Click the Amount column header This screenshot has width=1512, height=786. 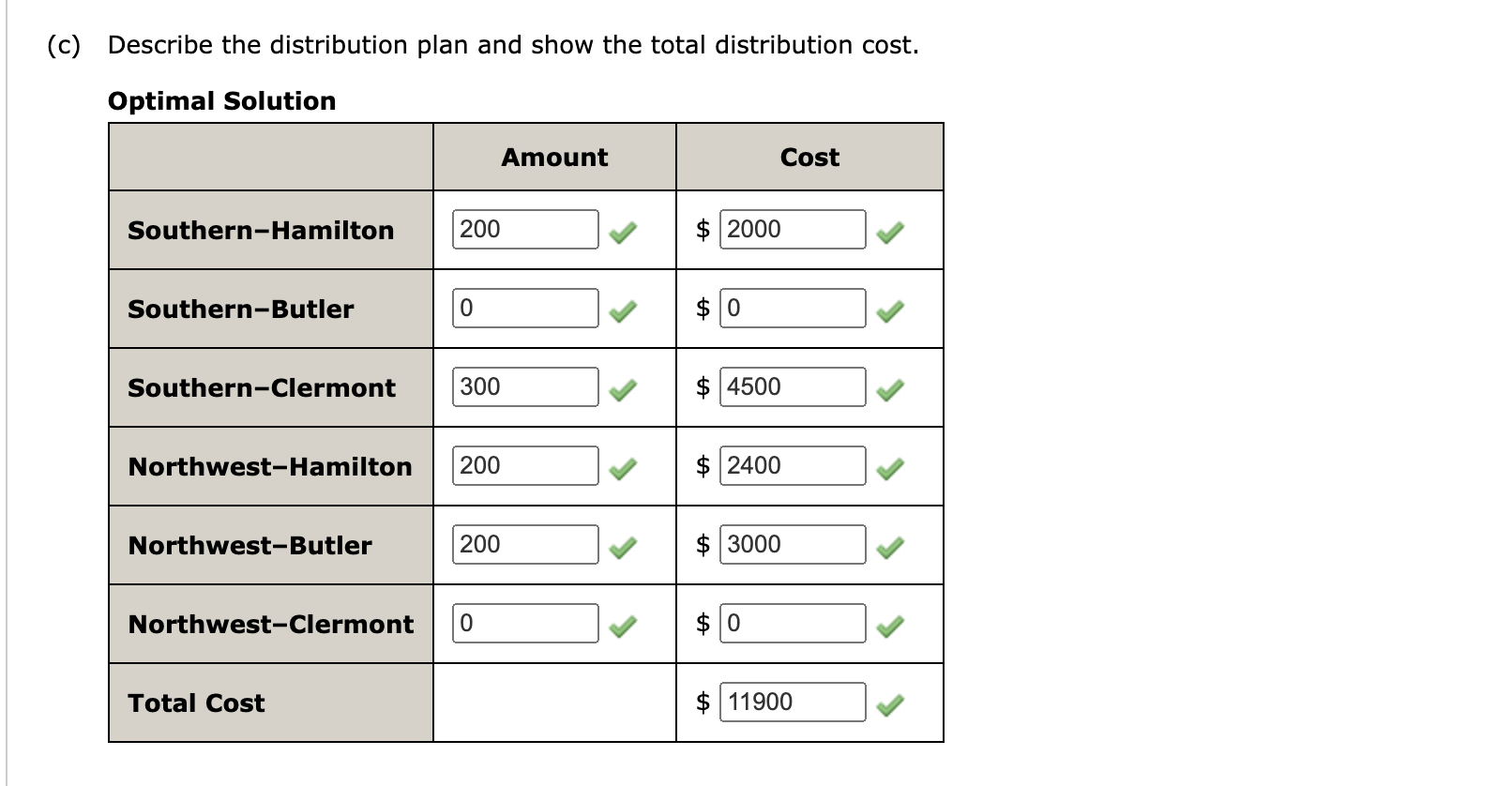click(553, 157)
